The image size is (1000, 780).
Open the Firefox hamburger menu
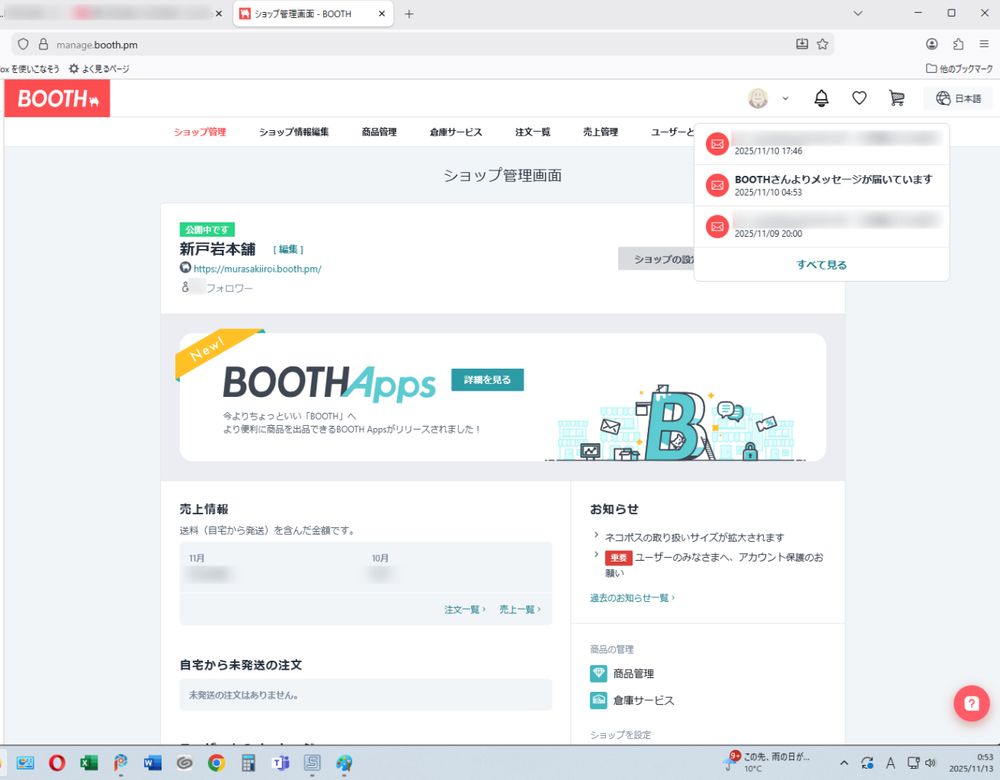coord(984,44)
